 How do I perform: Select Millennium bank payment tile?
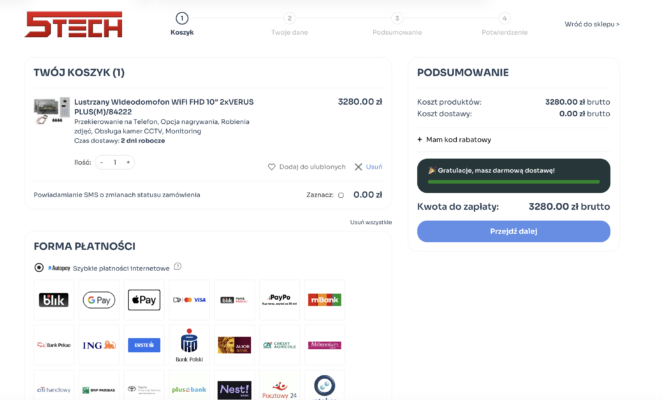[325, 345]
